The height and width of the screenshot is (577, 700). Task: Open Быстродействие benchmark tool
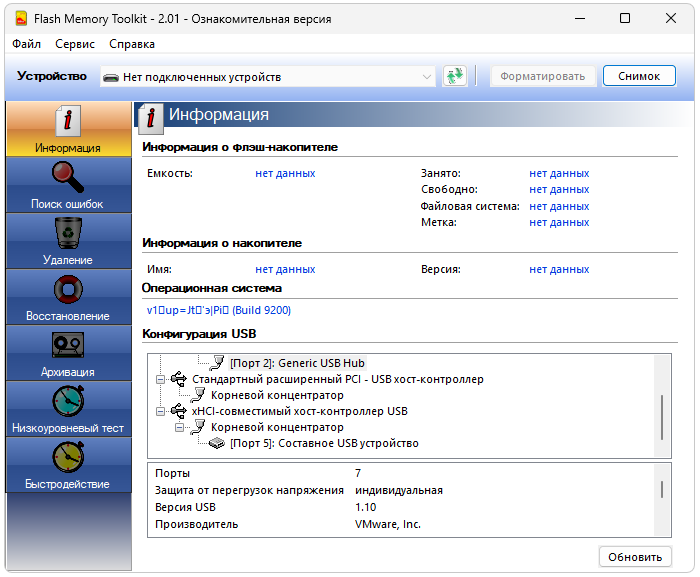[68, 465]
